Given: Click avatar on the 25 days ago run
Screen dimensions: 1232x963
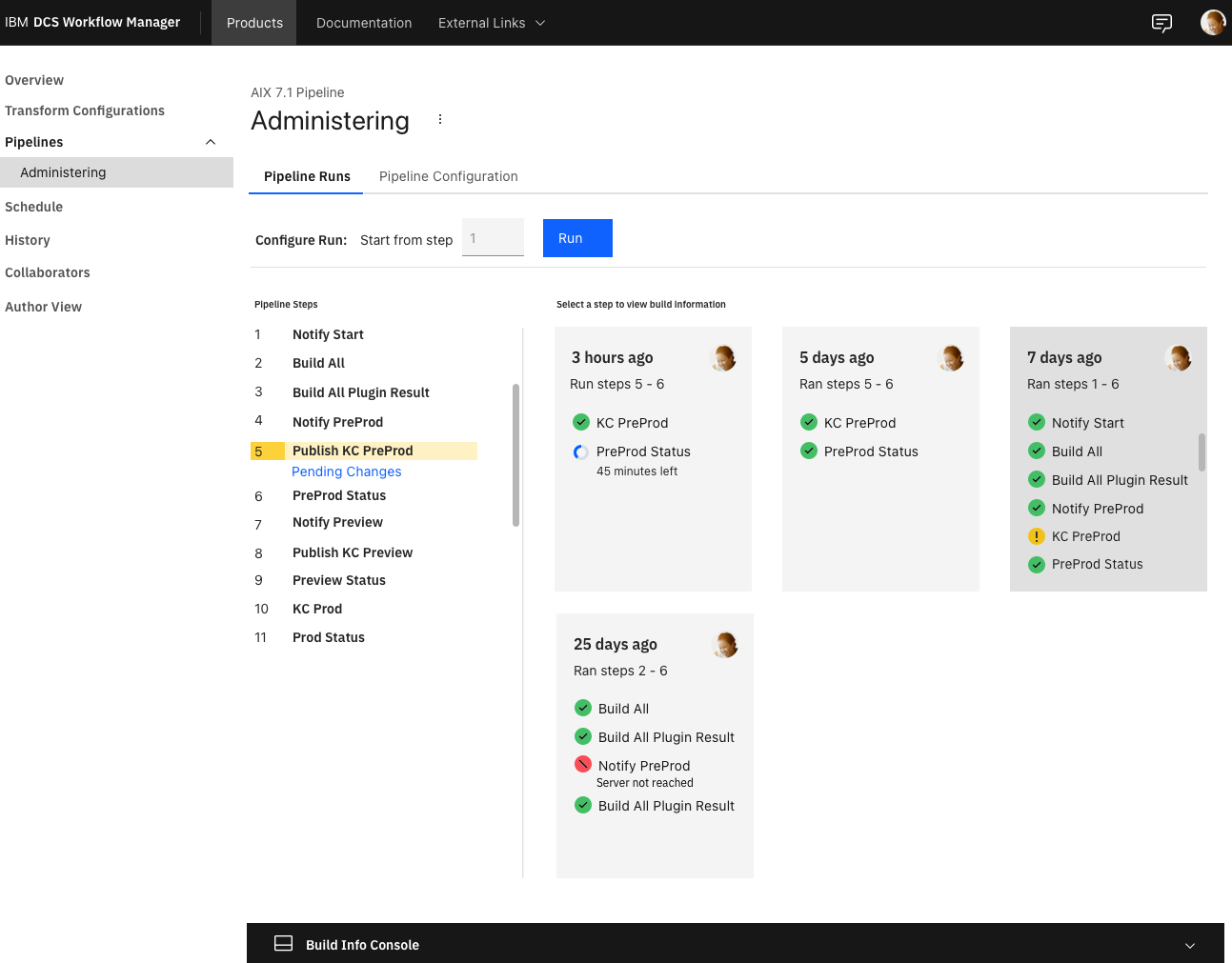Looking at the screenshot, I should [x=726, y=645].
